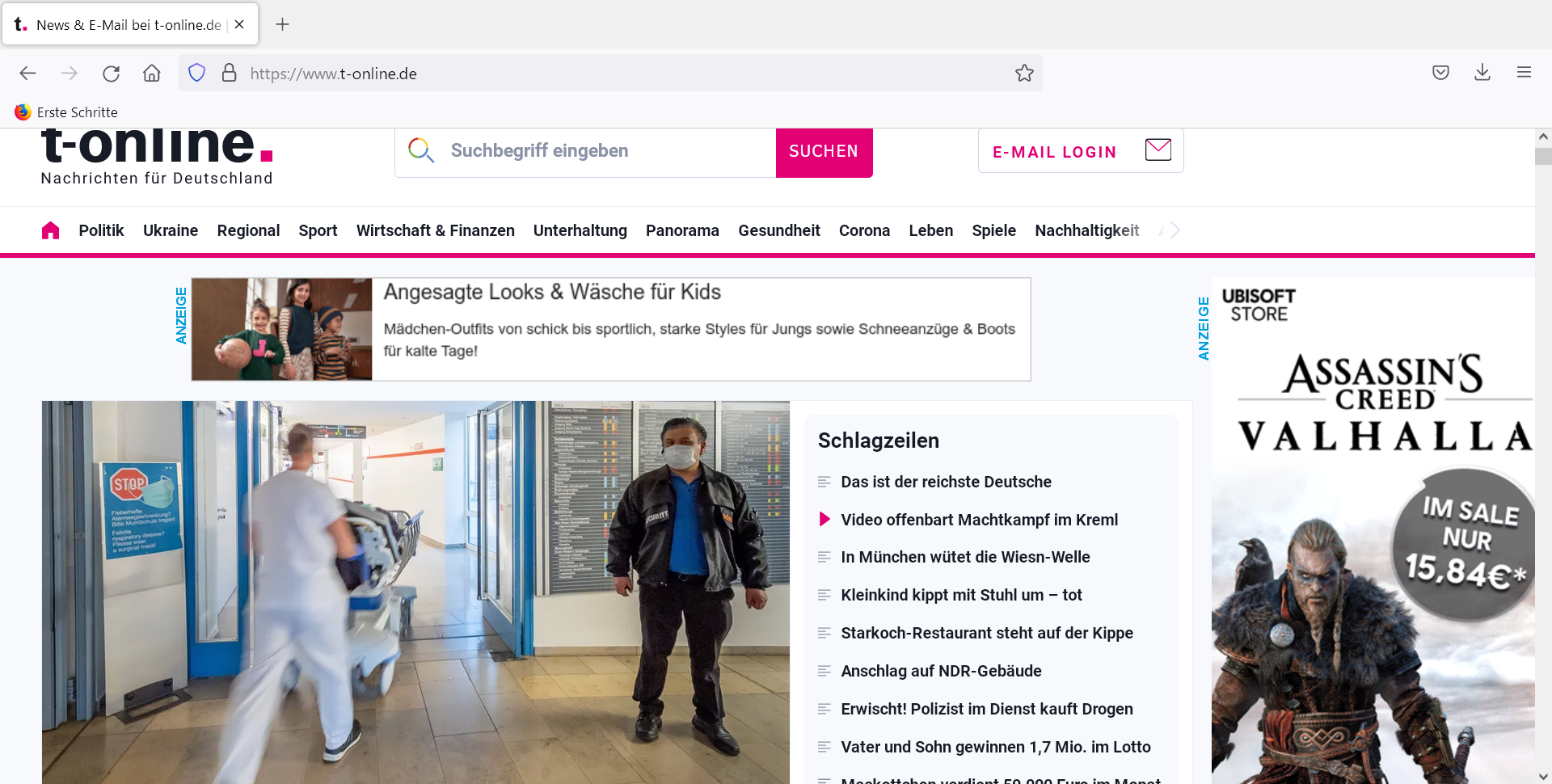Open the Pocket save icon

click(x=1440, y=73)
